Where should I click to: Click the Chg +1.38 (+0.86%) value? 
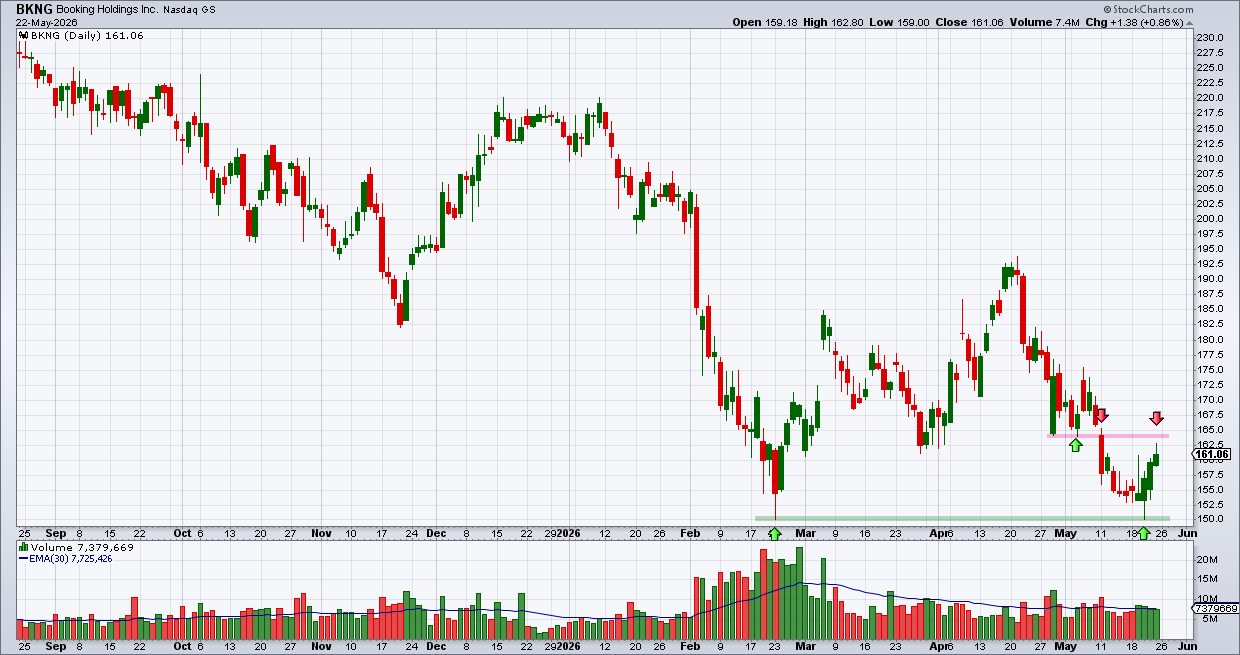[1136, 21]
